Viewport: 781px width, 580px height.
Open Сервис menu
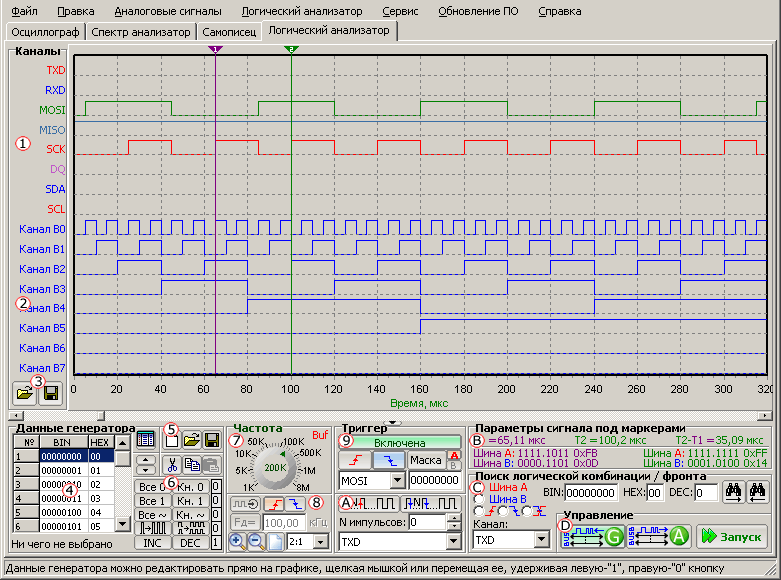pyautogui.click(x=400, y=11)
